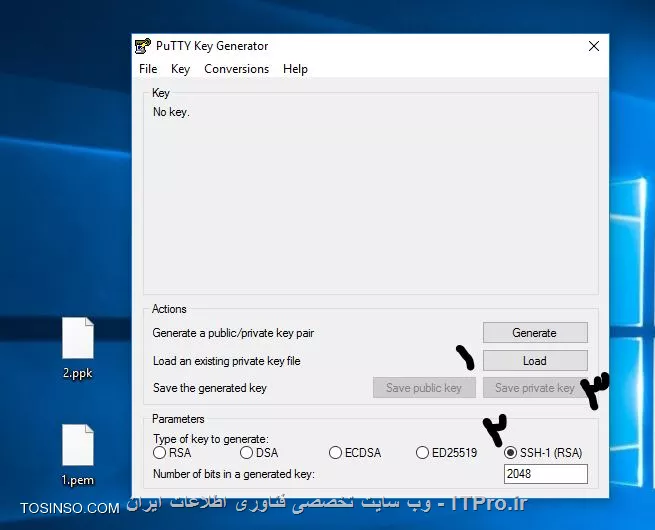
Task: Click the 'Generate a public/private key pair' label
Action: (233, 333)
